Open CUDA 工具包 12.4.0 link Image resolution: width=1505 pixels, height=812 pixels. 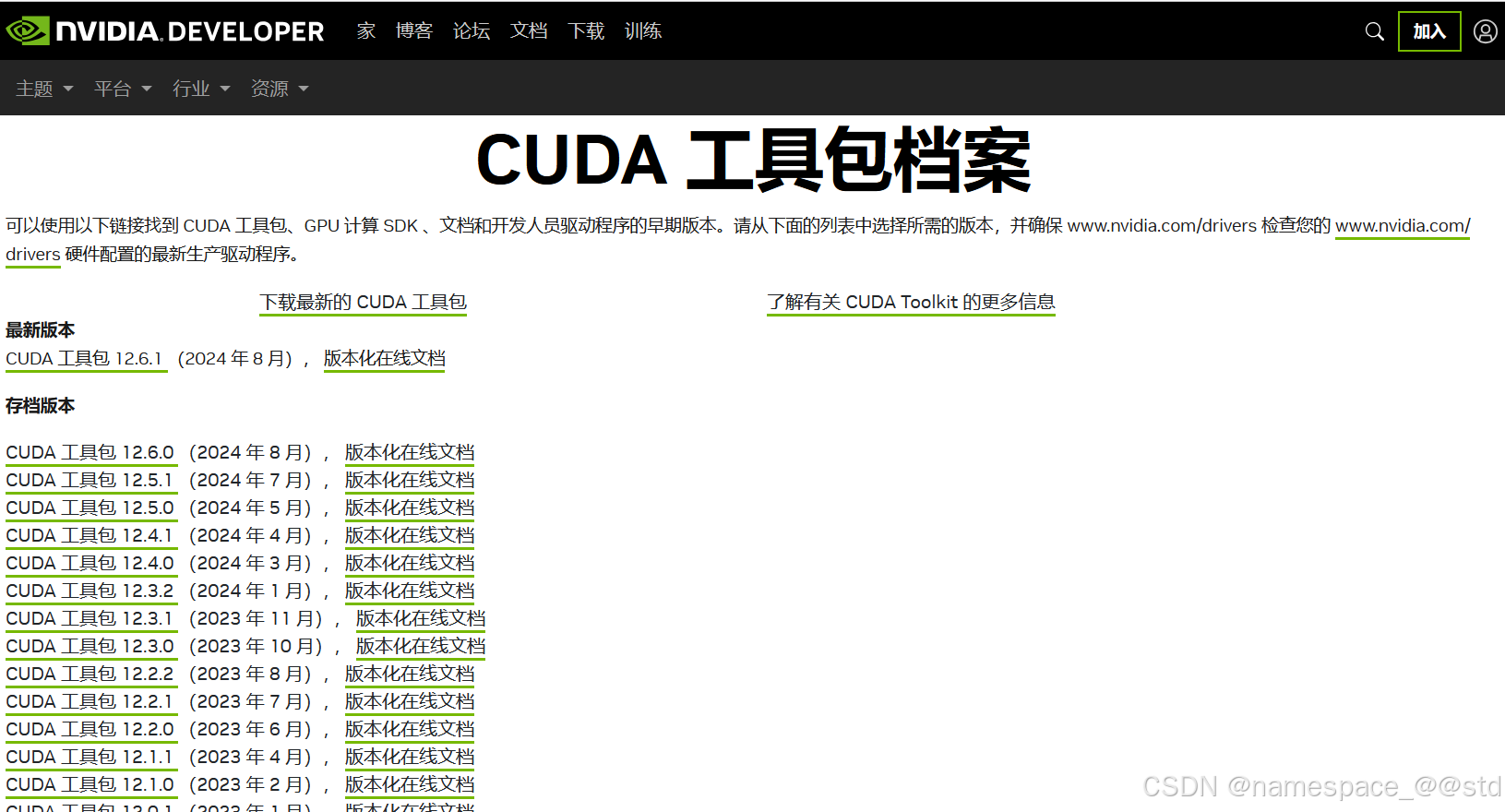90,564
